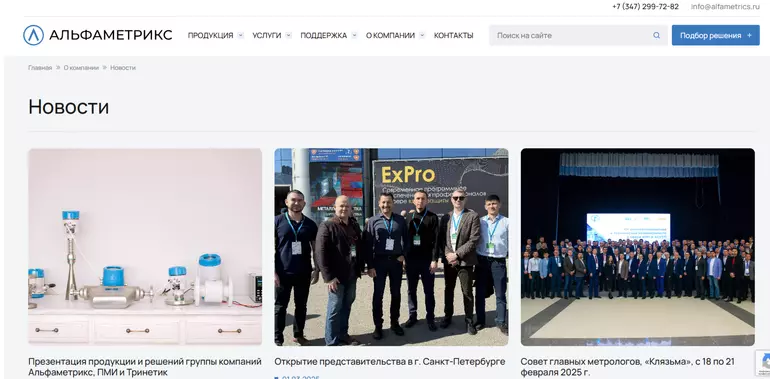The width and height of the screenshot is (770, 379).
Task: Open the measuring instruments product photo
Action: click(x=145, y=247)
